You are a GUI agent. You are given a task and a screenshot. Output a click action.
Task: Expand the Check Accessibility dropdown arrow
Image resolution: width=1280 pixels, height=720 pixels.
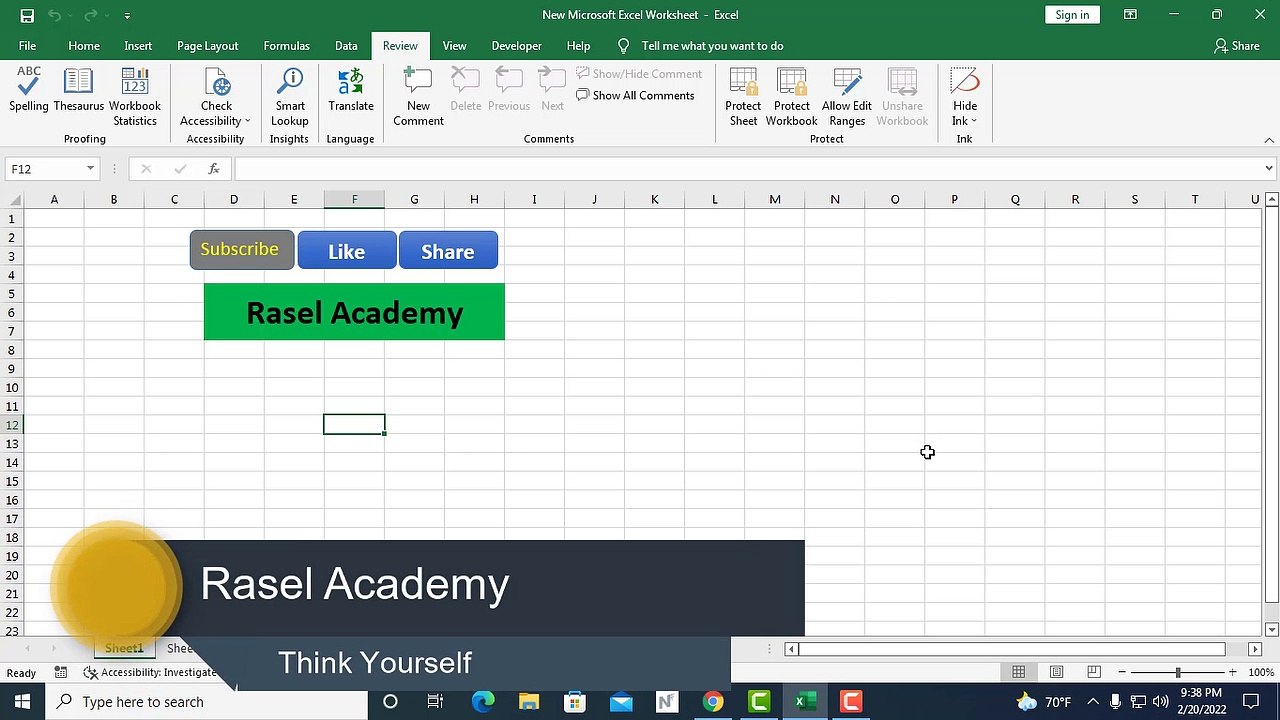pos(247,121)
